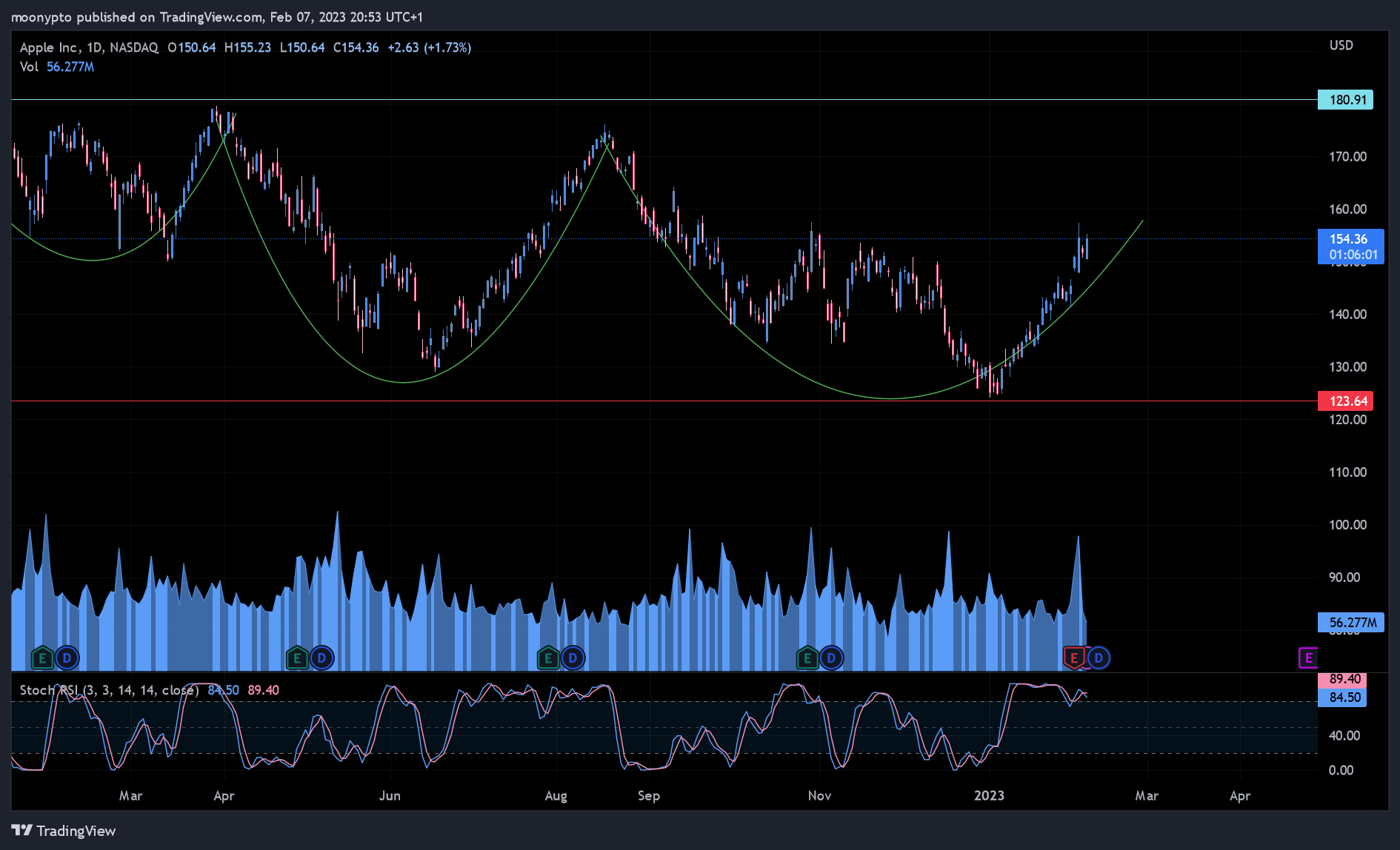The image size is (1400, 850).
Task: Click the earnings E marker near November
Action: 807,657
